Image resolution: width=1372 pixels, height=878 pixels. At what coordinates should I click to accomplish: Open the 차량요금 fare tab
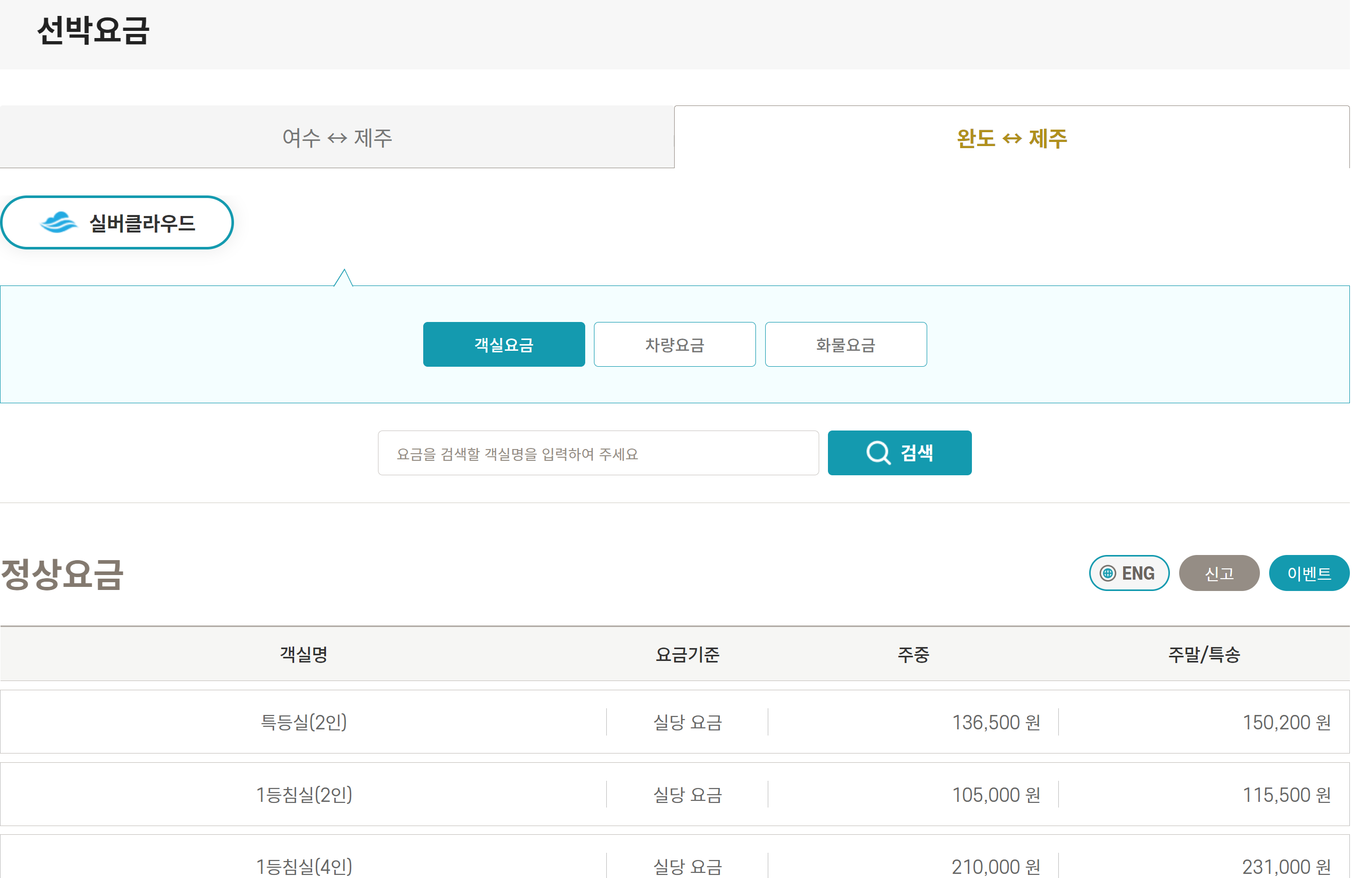tap(675, 344)
